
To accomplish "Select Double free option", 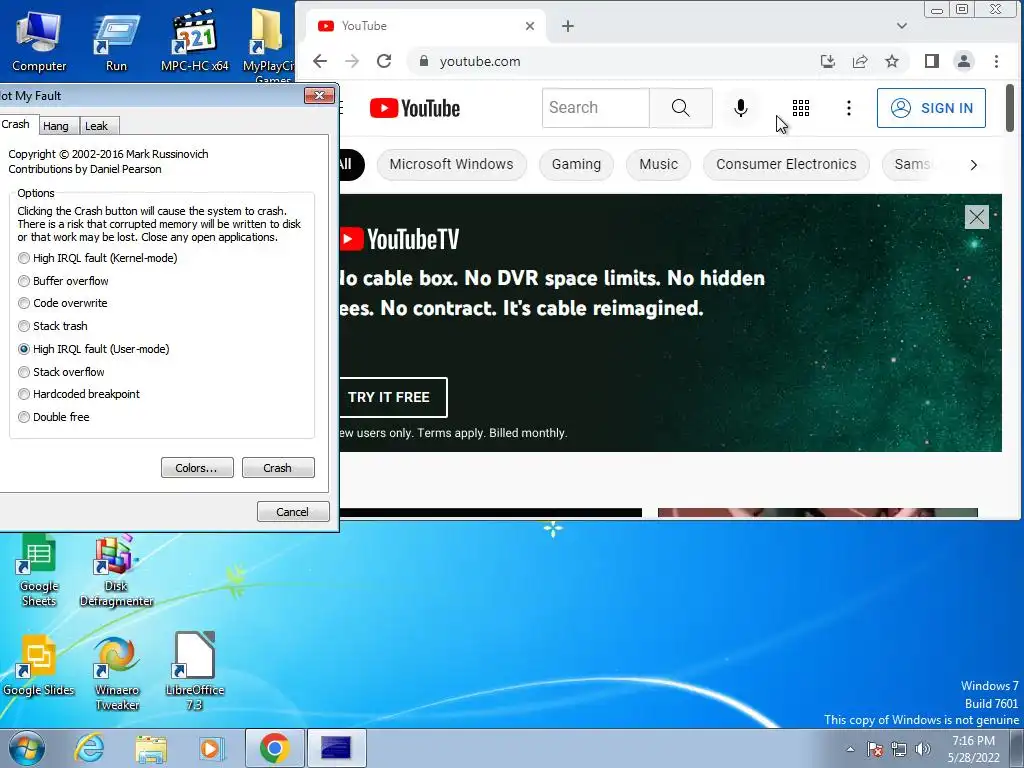I will pyautogui.click(x=54, y=417).
